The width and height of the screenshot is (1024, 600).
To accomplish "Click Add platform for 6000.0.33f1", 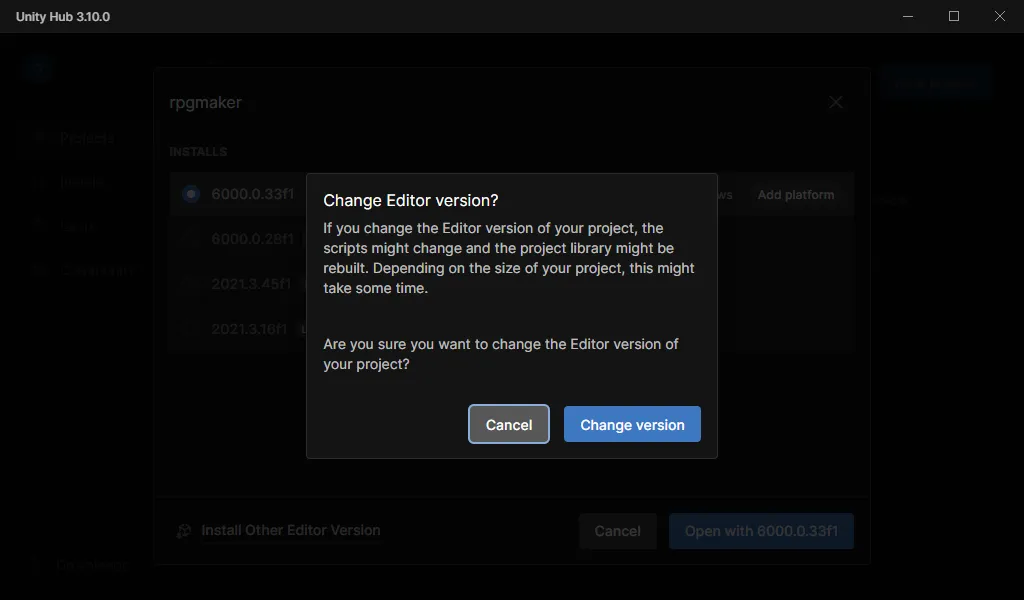I will click(795, 195).
